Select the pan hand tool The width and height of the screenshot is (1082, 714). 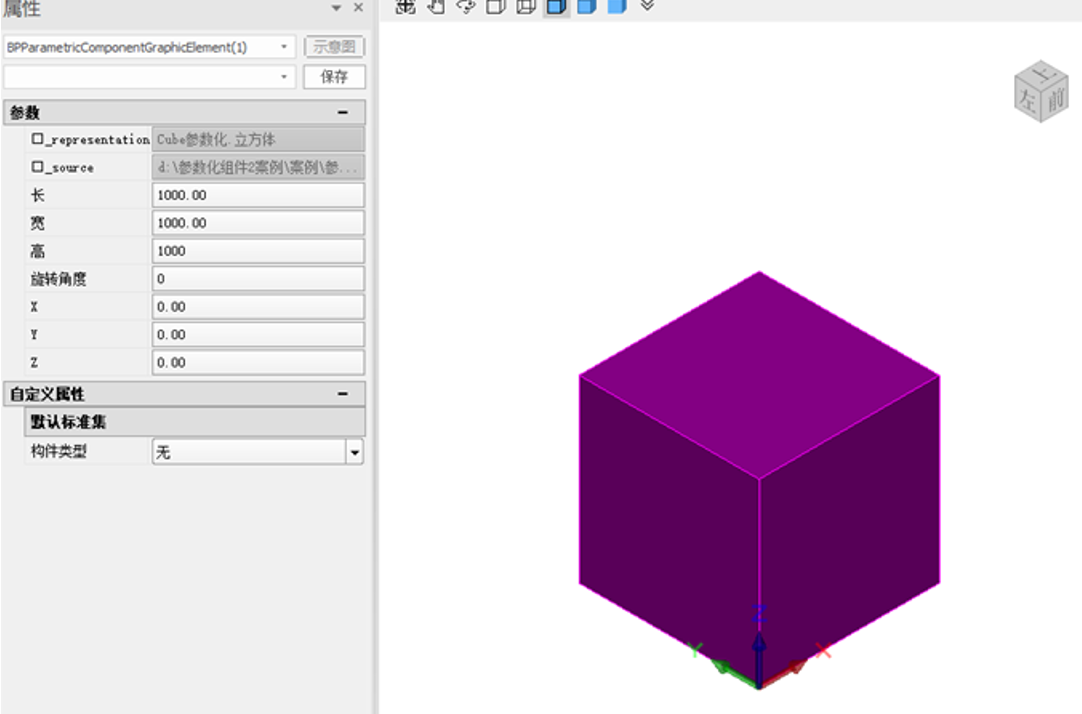click(x=435, y=6)
